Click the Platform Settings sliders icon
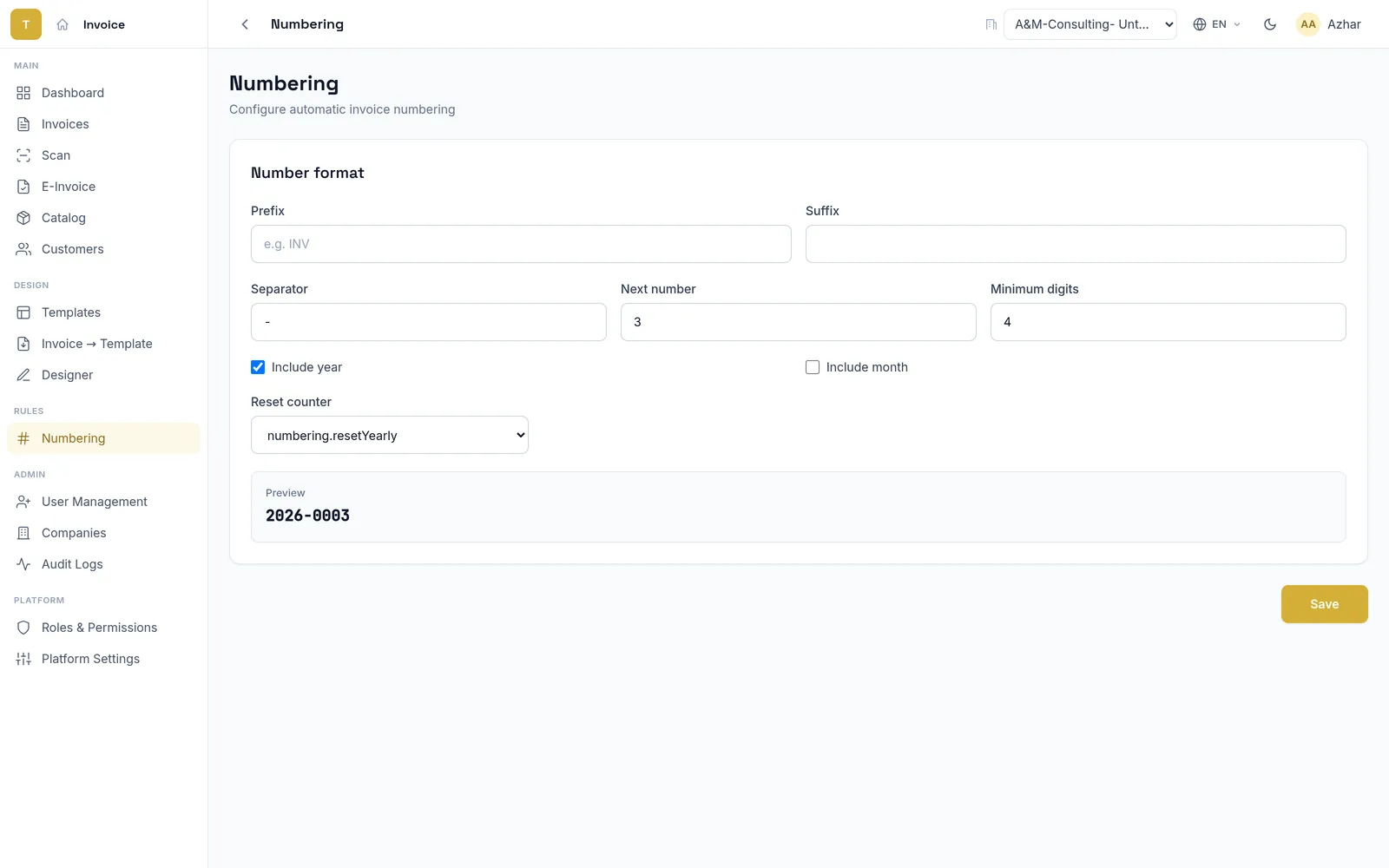Image resolution: width=1389 pixels, height=868 pixels. (23, 659)
